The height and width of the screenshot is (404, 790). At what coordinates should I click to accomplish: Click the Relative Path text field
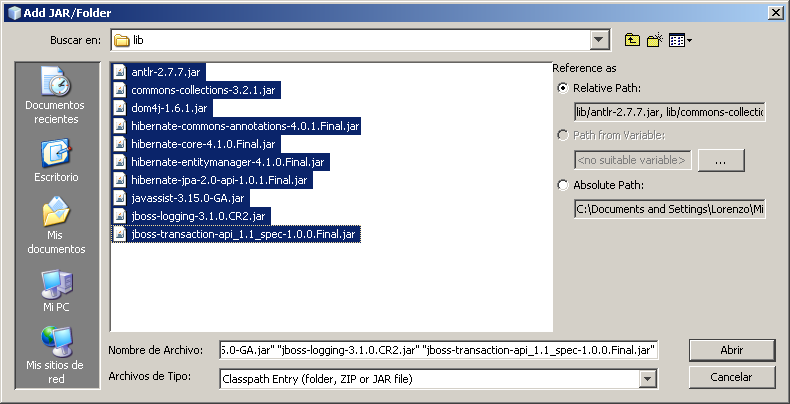pyautogui.click(x=669, y=112)
